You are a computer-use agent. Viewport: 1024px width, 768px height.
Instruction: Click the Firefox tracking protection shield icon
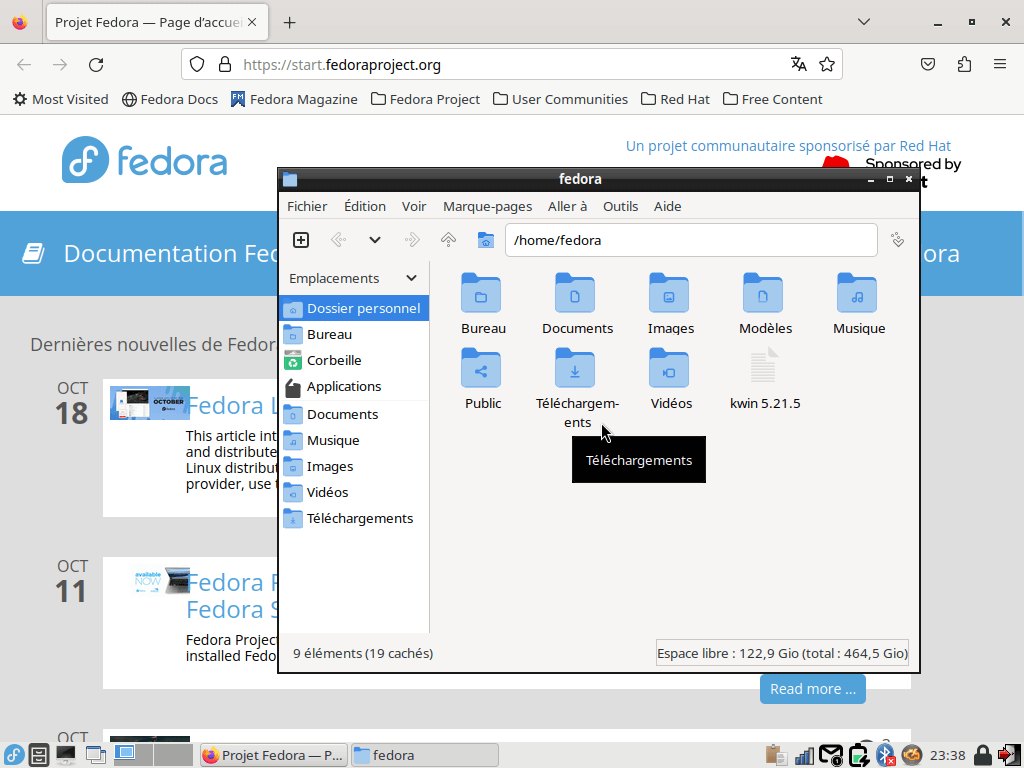pyautogui.click(x=197, y=64)
